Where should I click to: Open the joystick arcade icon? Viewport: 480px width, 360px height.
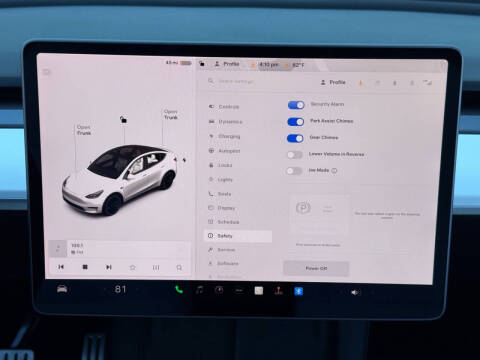click(279, 291)
